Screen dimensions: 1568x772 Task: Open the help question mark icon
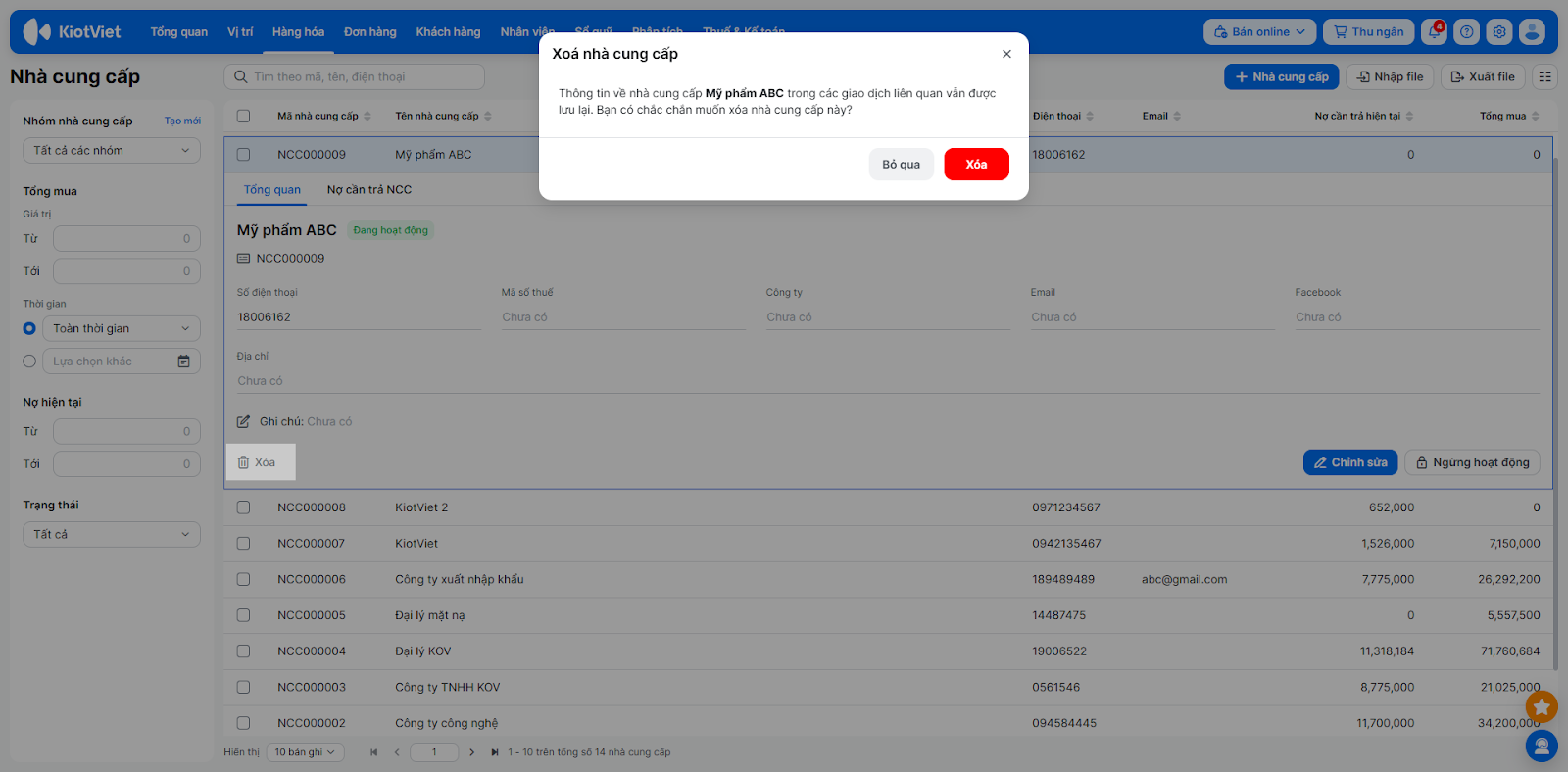(x=1467, y=32)
